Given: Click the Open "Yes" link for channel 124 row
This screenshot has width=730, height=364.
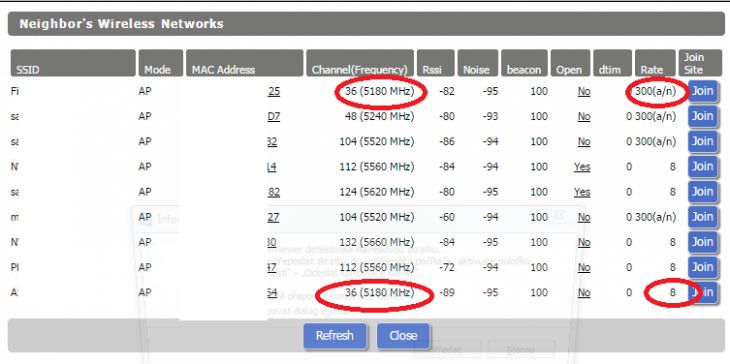Looking at the screenshot, I should [582, 192].
